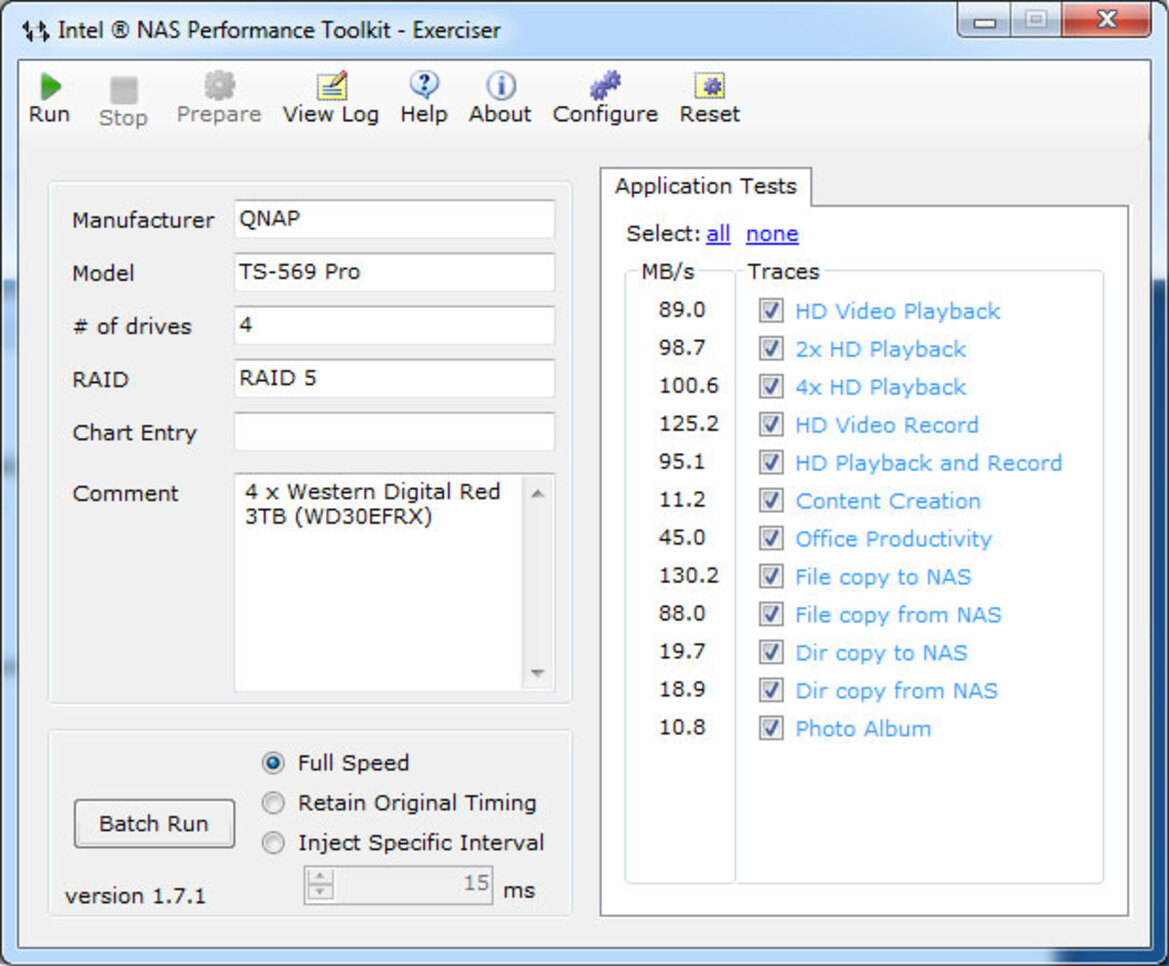Disable HD Playback and Record trace
The image size is (1169, 966).
pos(771,462)
